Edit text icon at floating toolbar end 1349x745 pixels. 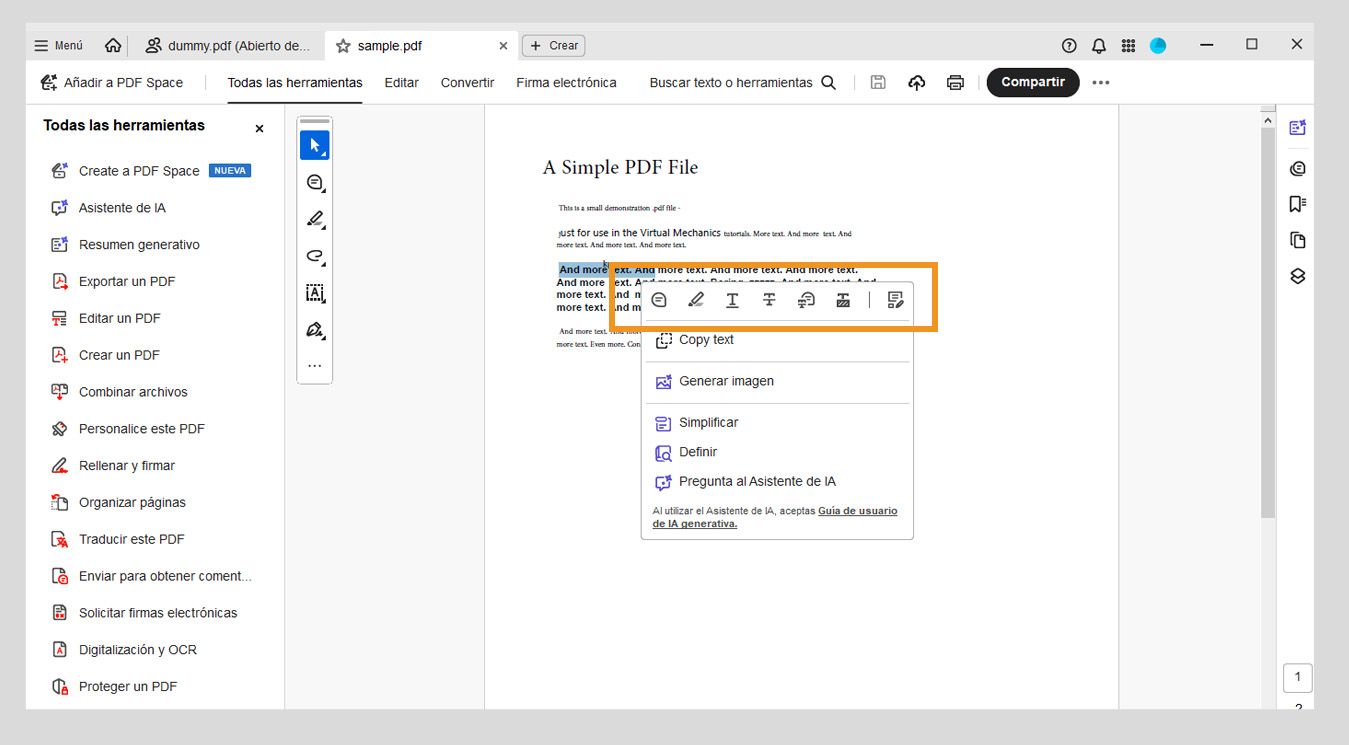click(x=895, y=300)
